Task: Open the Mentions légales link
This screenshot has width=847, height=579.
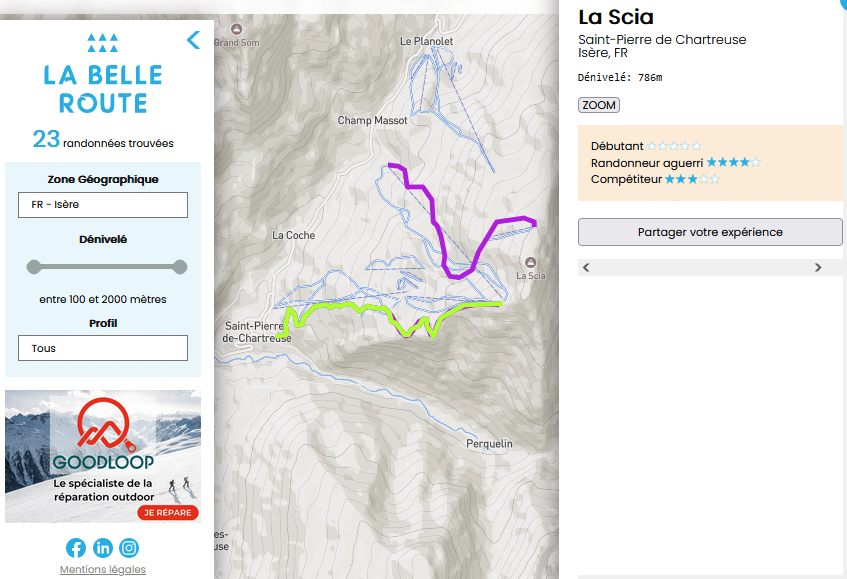Action: pyautogui.click(x=103, y=569)
